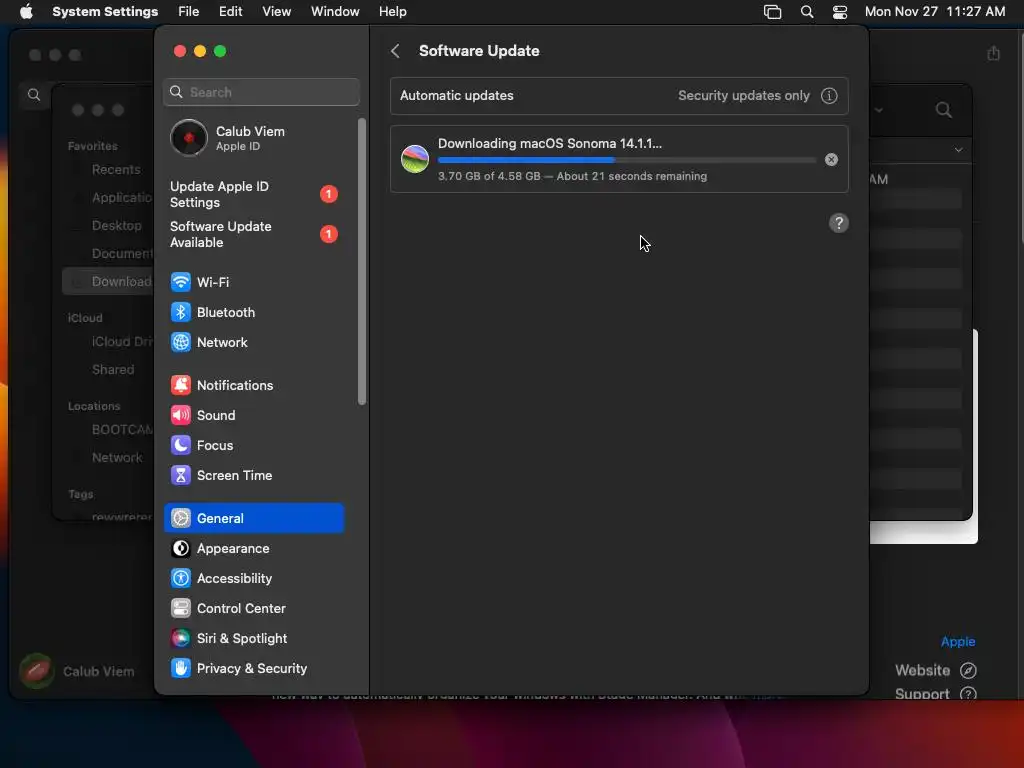Select Control Center icon
This screenshot has width=1024, height=768.
coord(181,609)
